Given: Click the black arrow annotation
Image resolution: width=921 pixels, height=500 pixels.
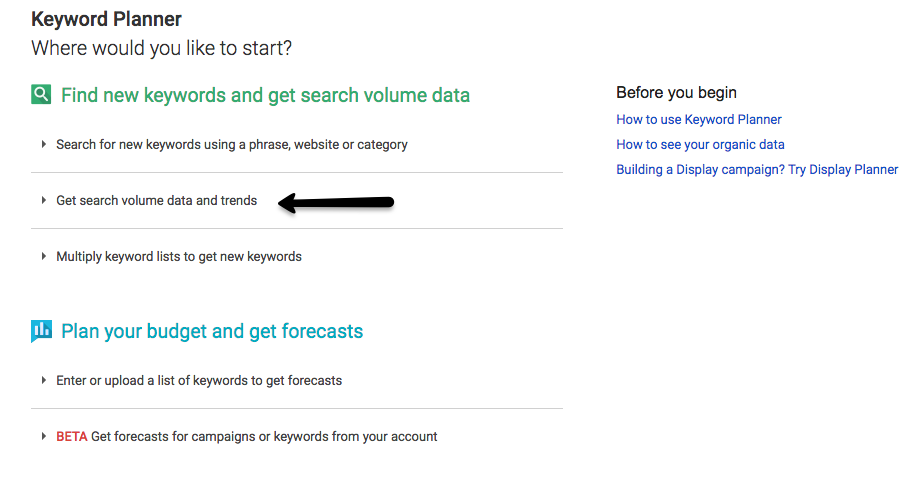Looking at the screenshot, I should pyautogui.click(x=335, y=203).
